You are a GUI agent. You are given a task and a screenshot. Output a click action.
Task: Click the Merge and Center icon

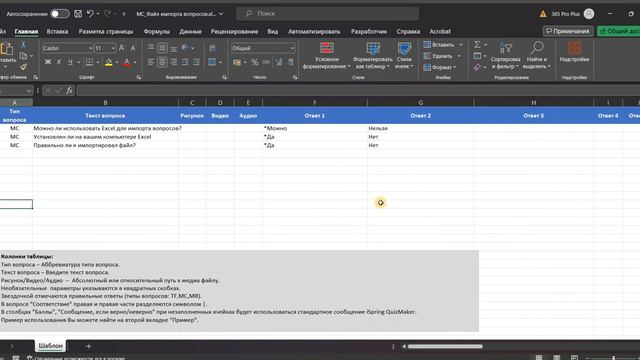click(212, 62)
